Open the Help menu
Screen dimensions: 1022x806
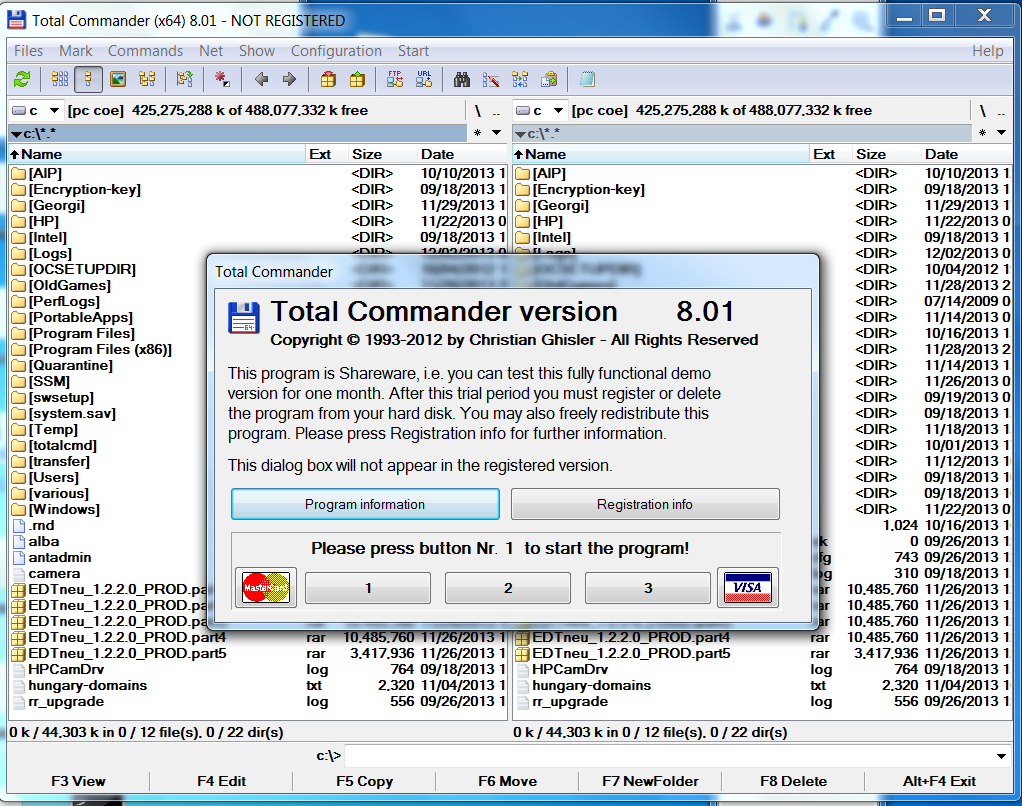point(987,51)
